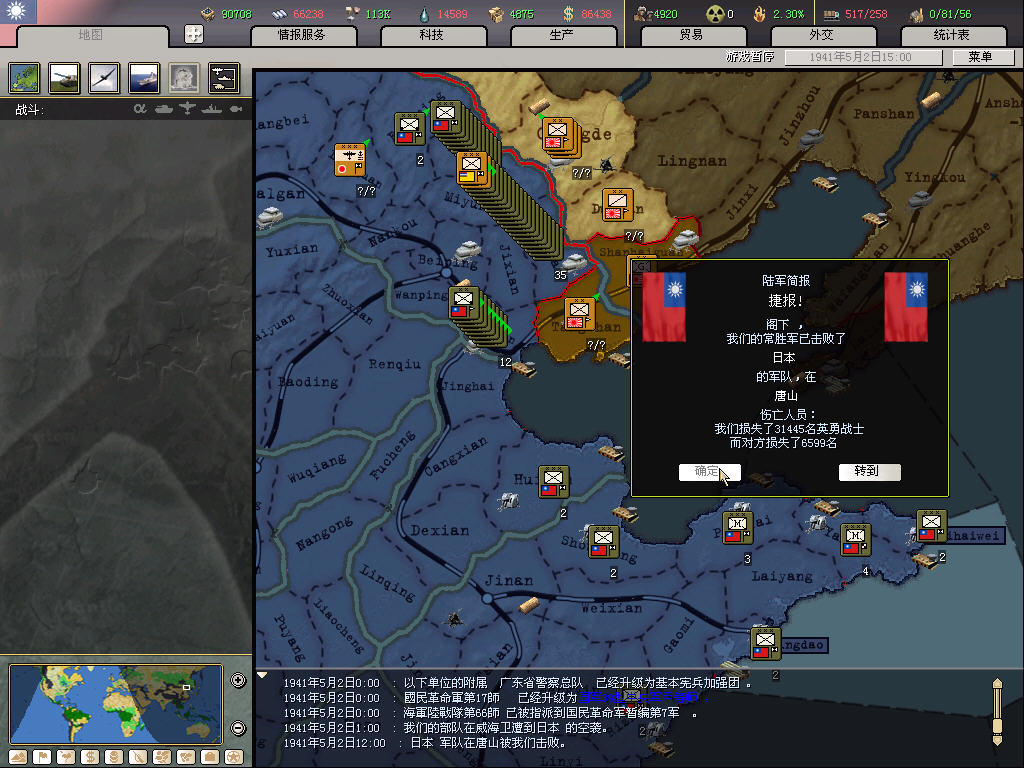Open the 菜单 menu button
Viewport: 1024px width, 768px height.
click(978, 57)
